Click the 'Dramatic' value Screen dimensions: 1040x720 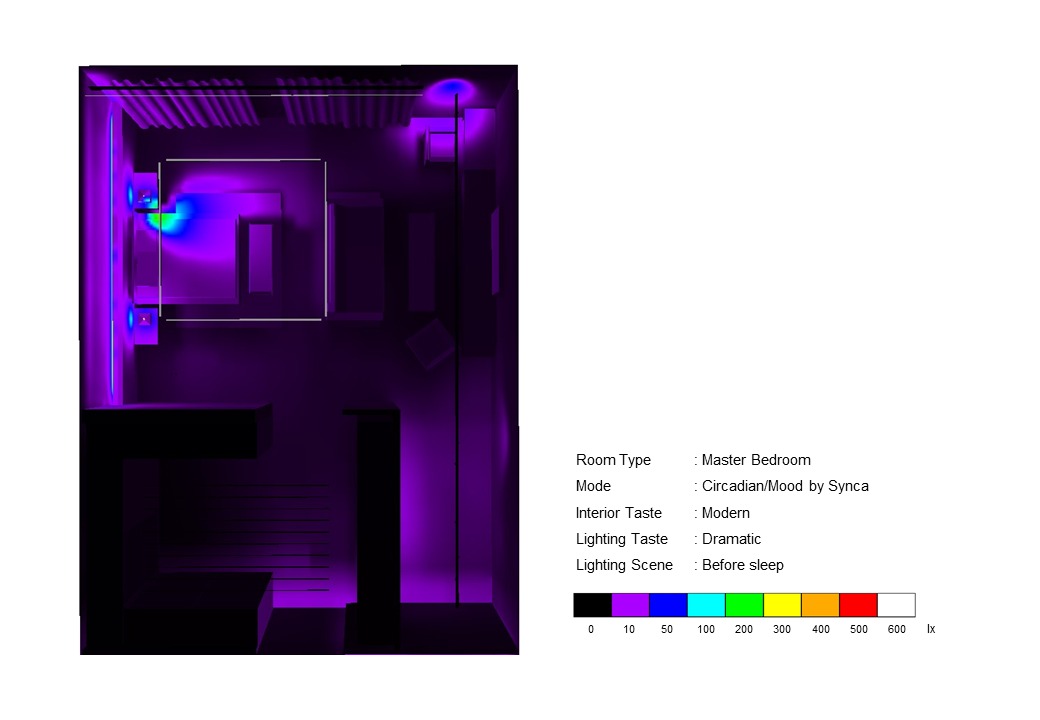731,539
